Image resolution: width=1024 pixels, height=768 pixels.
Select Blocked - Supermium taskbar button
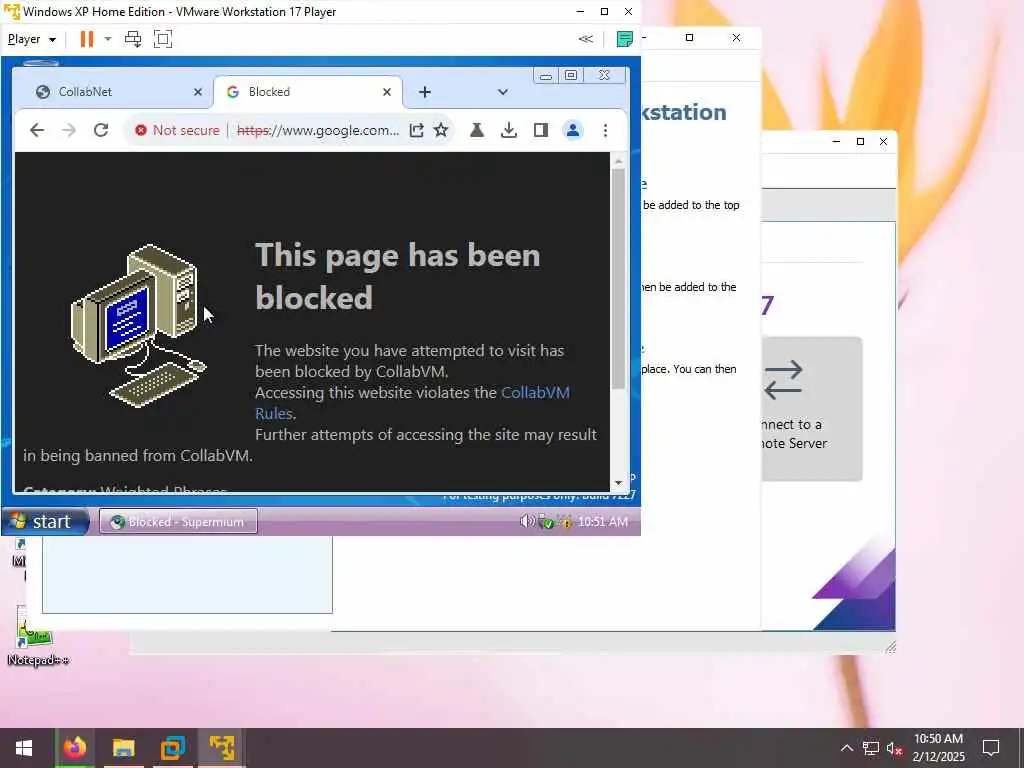pos(178,521)
